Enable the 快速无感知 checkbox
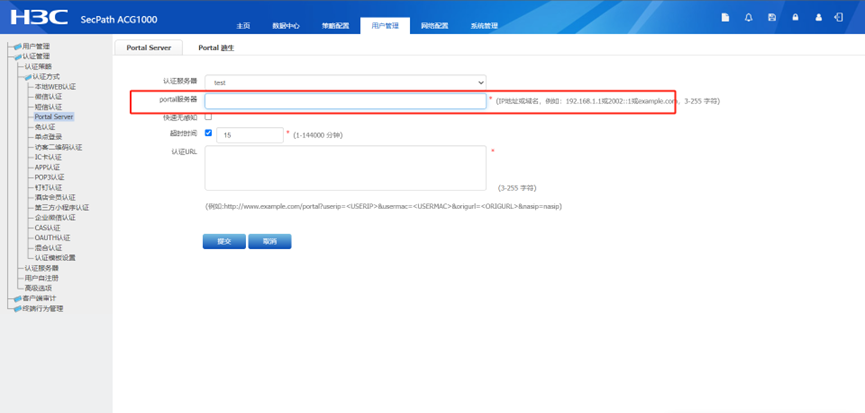Screen dimensions: 865x413 [209, 117]
